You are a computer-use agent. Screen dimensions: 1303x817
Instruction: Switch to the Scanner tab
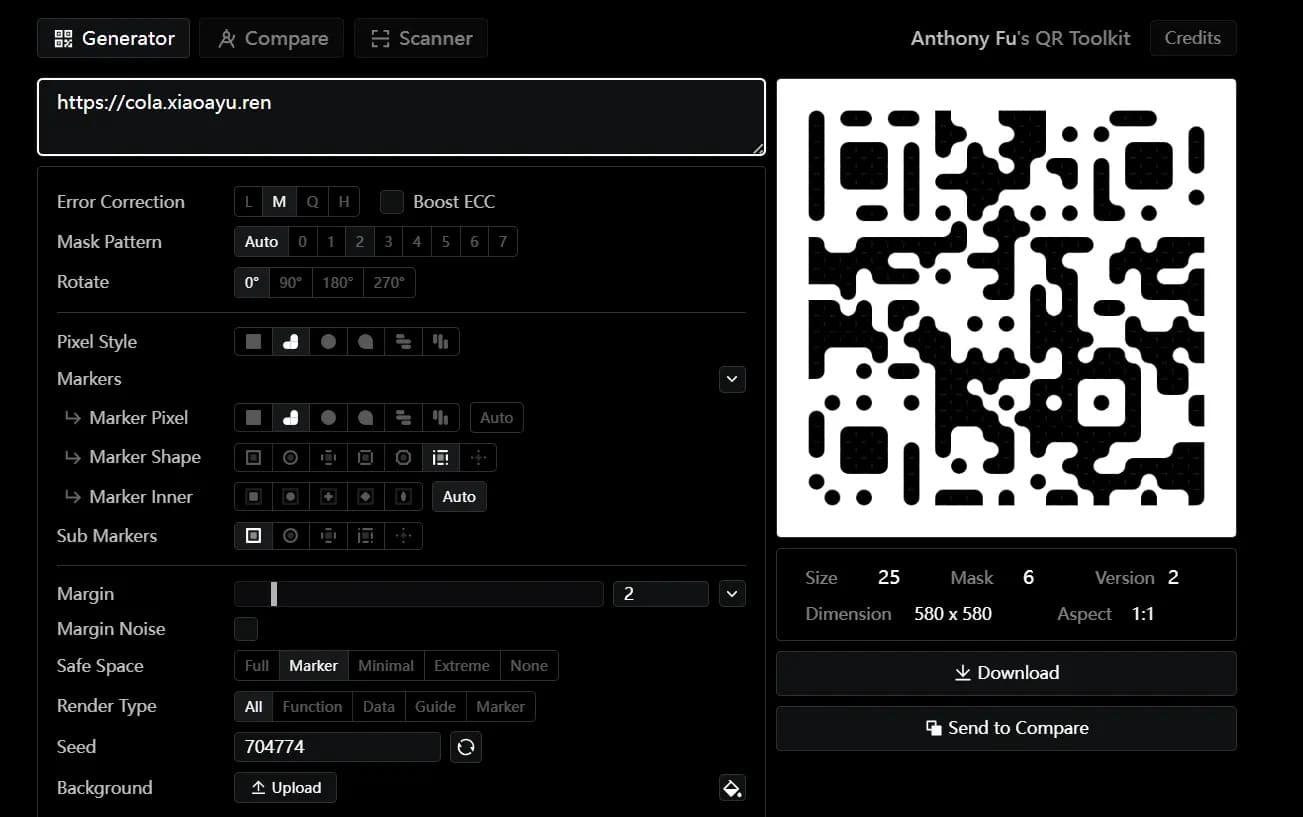pyautogui.click(x=421, y=38)
